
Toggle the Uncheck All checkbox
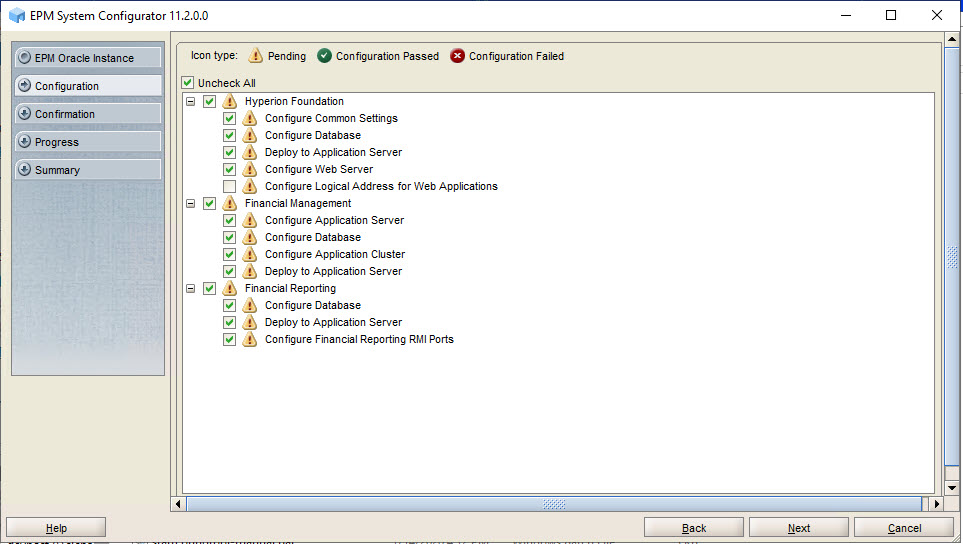pos(188,82)
